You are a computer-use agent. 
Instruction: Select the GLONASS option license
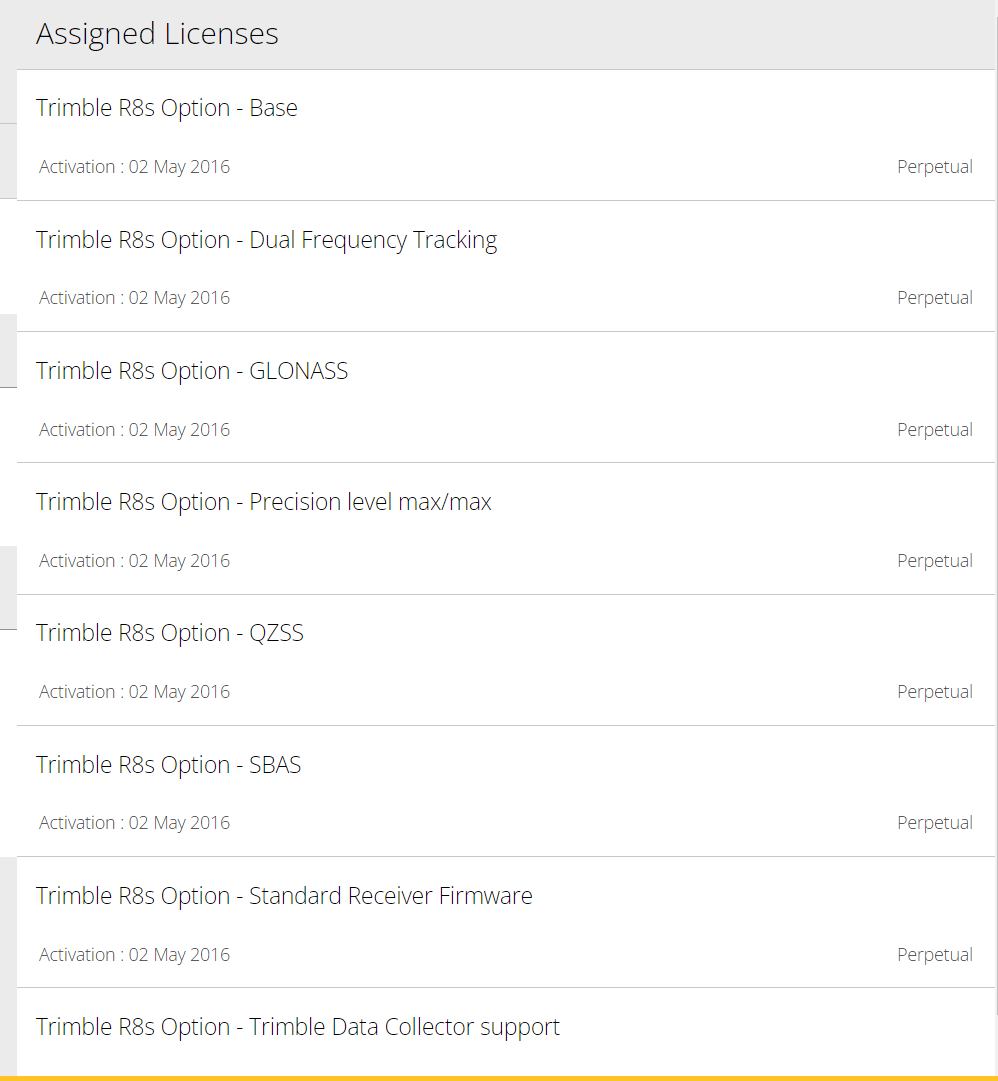click(506, 398)
